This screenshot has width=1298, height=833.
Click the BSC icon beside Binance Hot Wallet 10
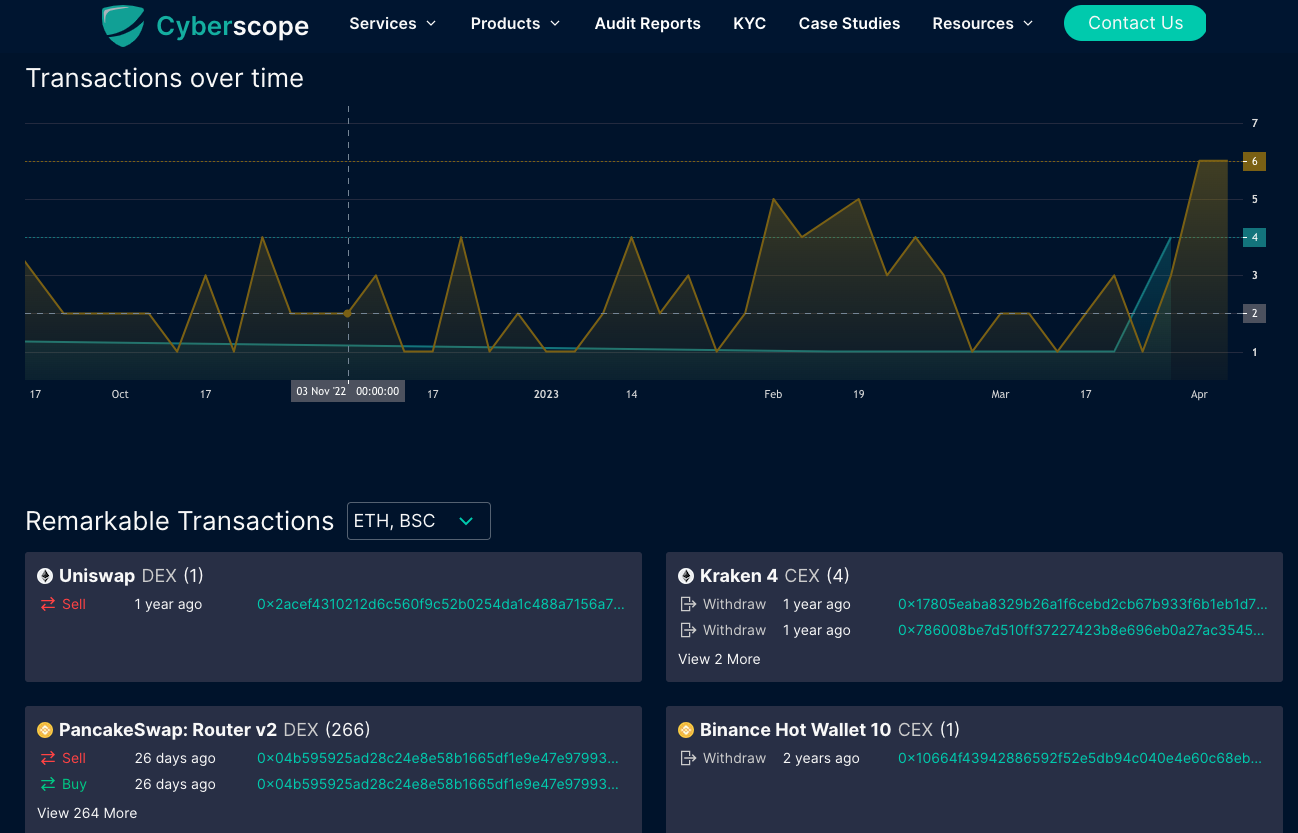pyautogui.click(x=686, y=730)
